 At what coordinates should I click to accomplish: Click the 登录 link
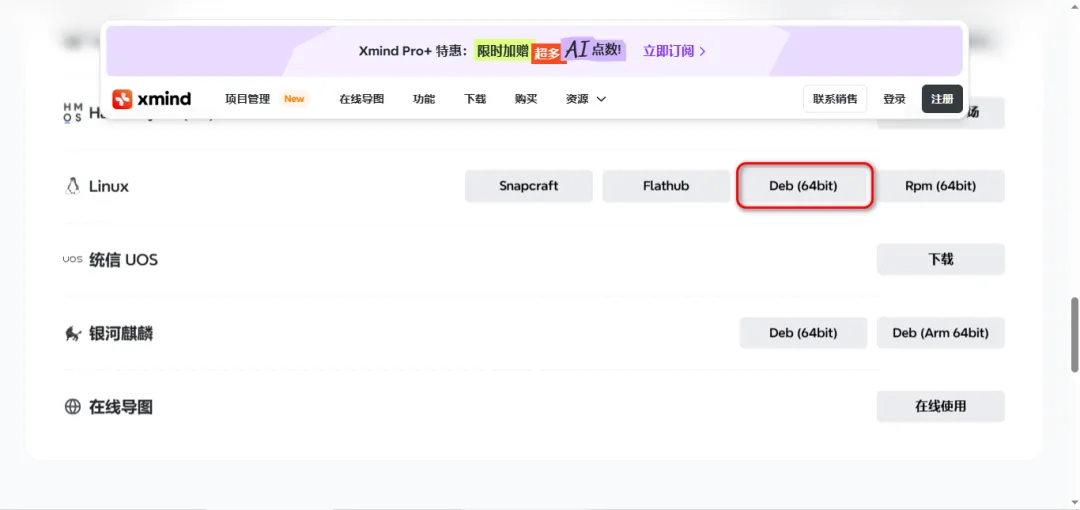894,99
